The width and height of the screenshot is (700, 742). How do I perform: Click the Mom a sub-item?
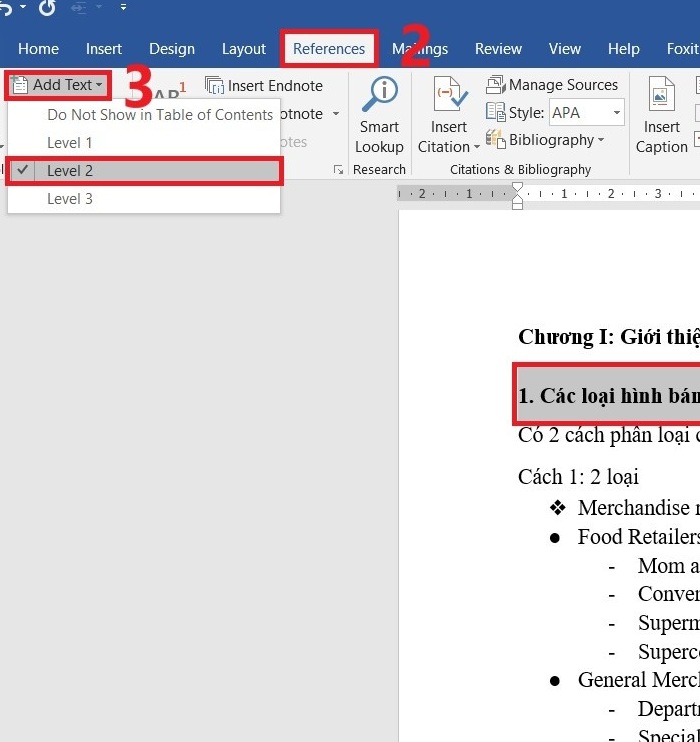point(668,565)
